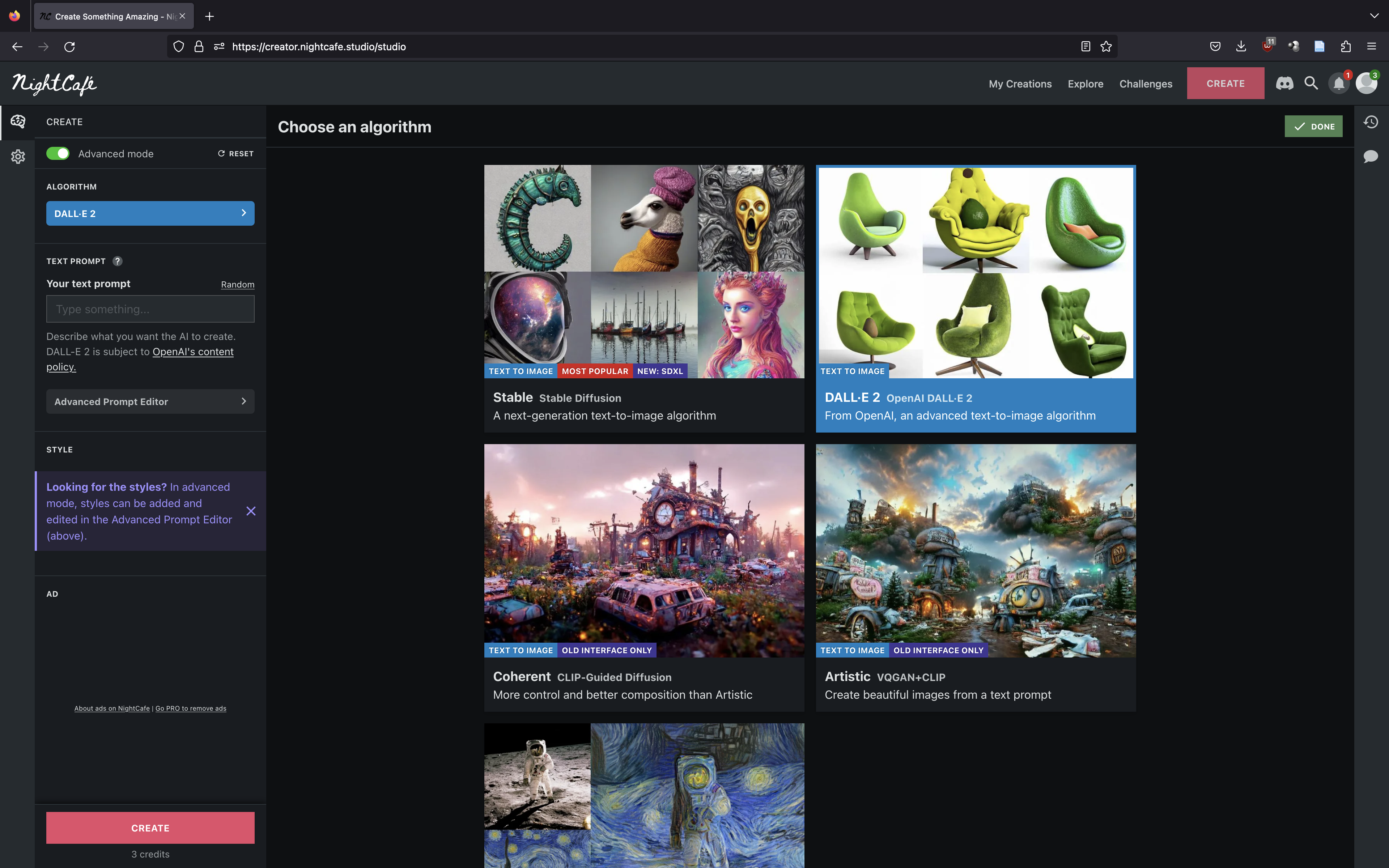1389x868 pixels.
Task: Open Save to Pocket icon
Action: 1215,47
